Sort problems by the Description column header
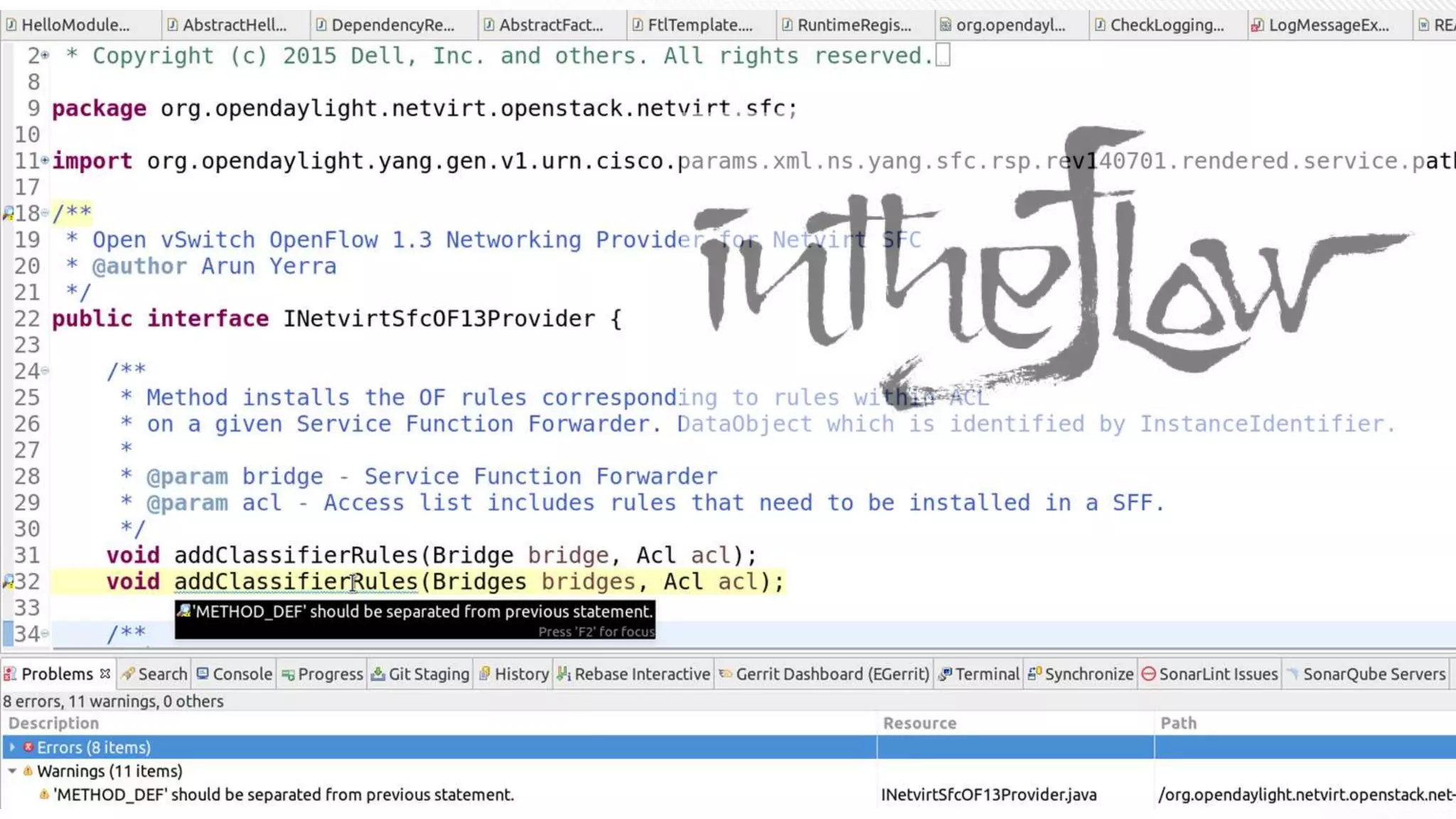Screen dimensions: 1456x819 coord(54,723)
